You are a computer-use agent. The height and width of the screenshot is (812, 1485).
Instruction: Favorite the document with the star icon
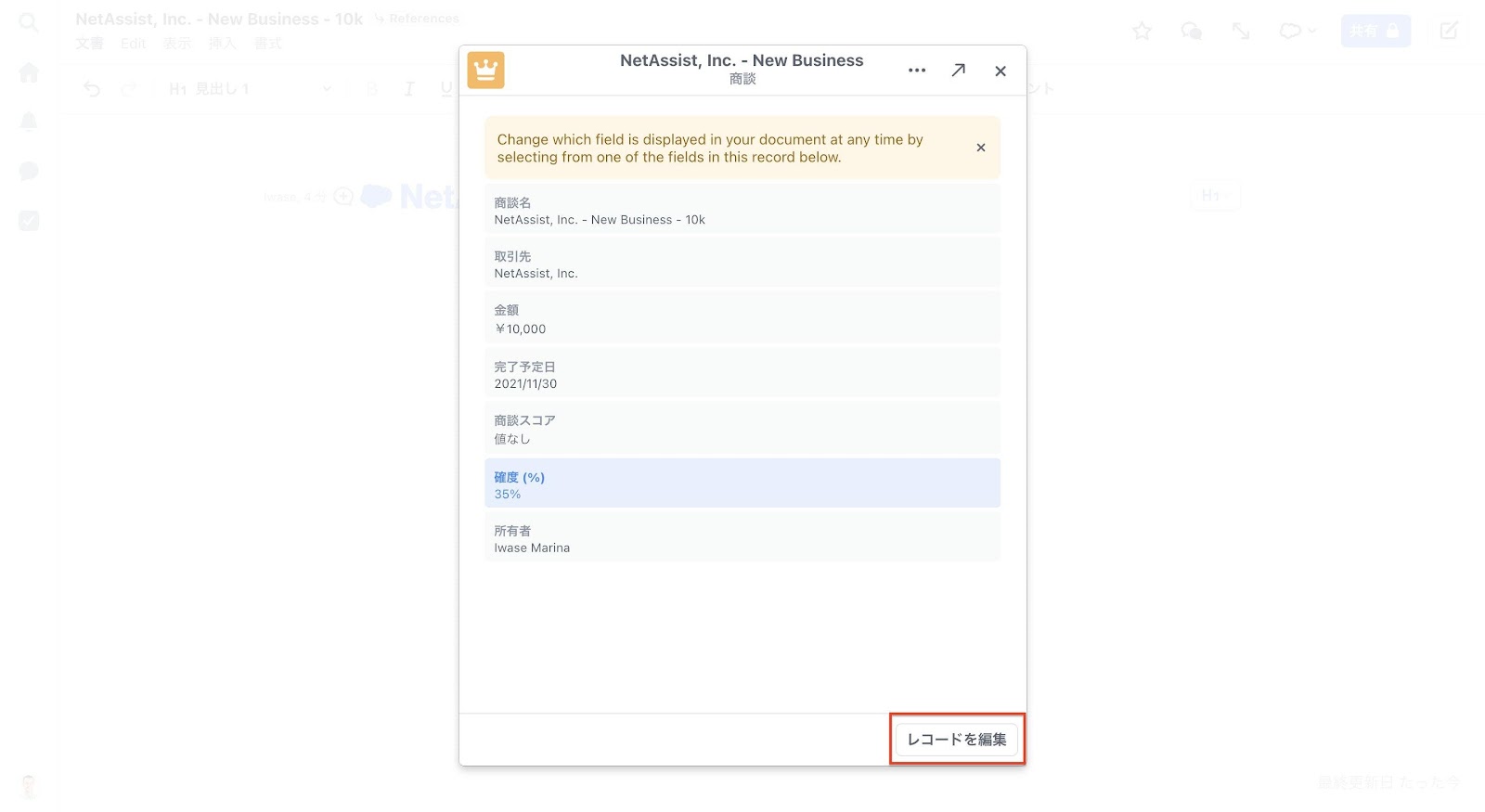click(1142, 32)
